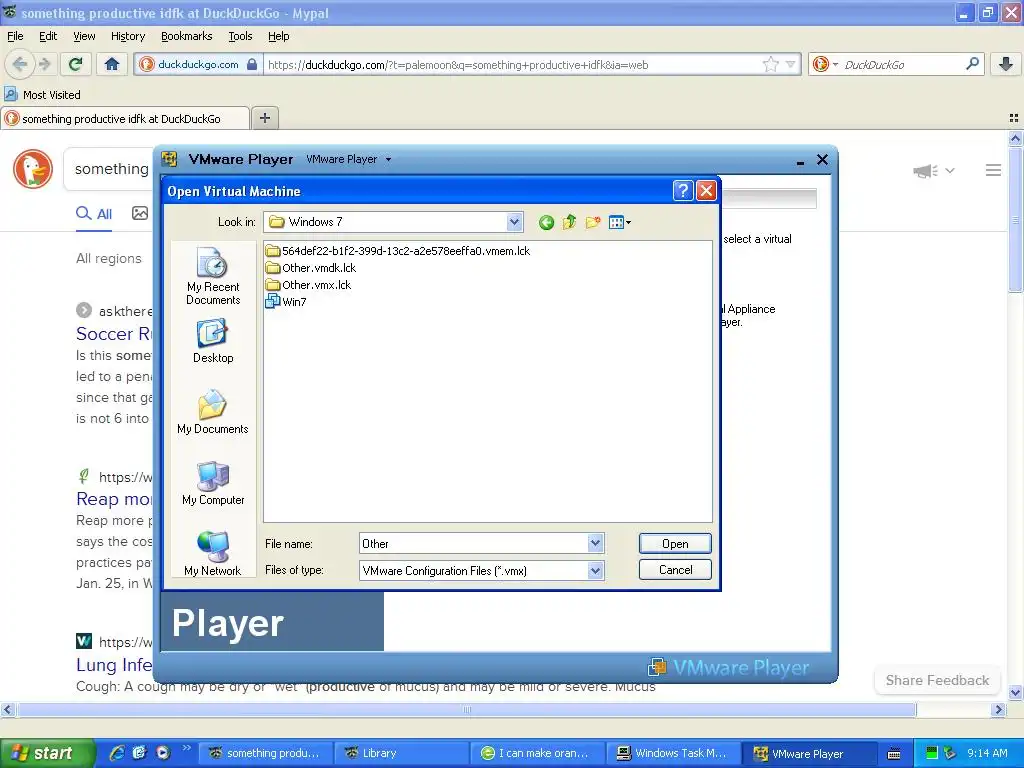Expand the Look in folder dropdown
1024x768 pixels.
click(515, 222)
